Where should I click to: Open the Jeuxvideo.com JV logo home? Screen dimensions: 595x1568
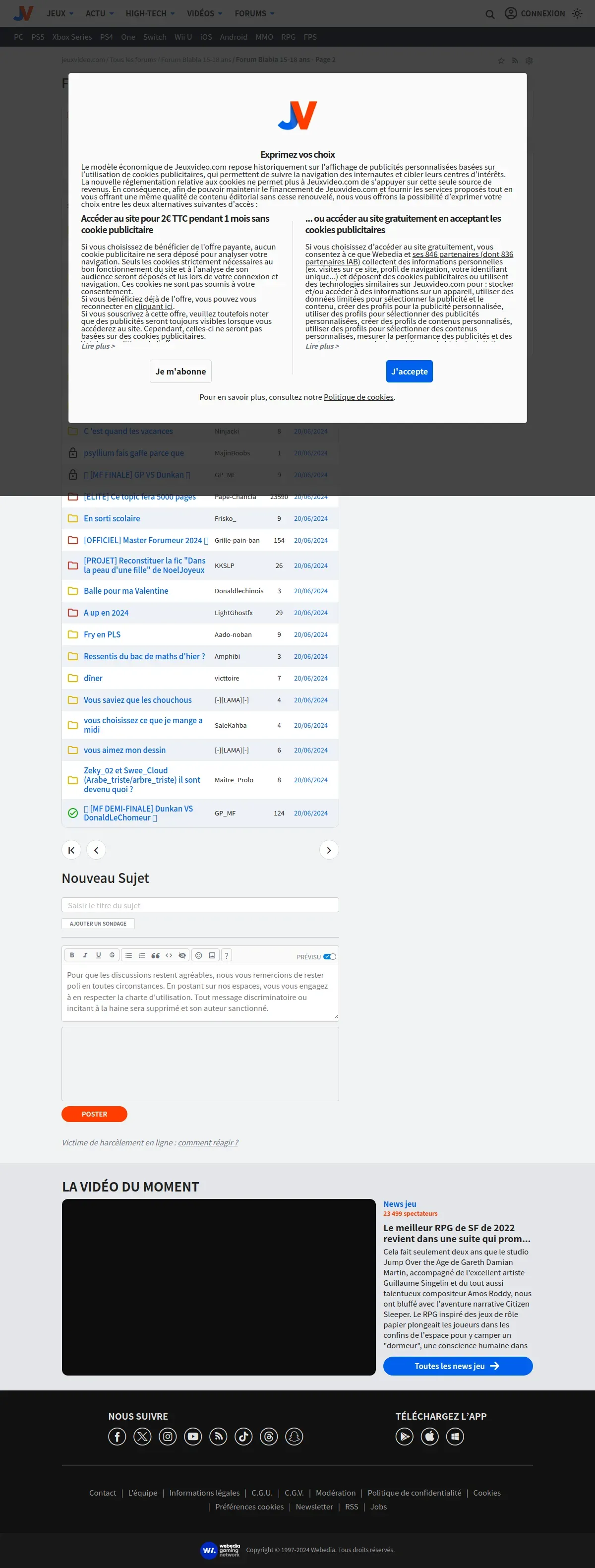[x=23, y=13]
